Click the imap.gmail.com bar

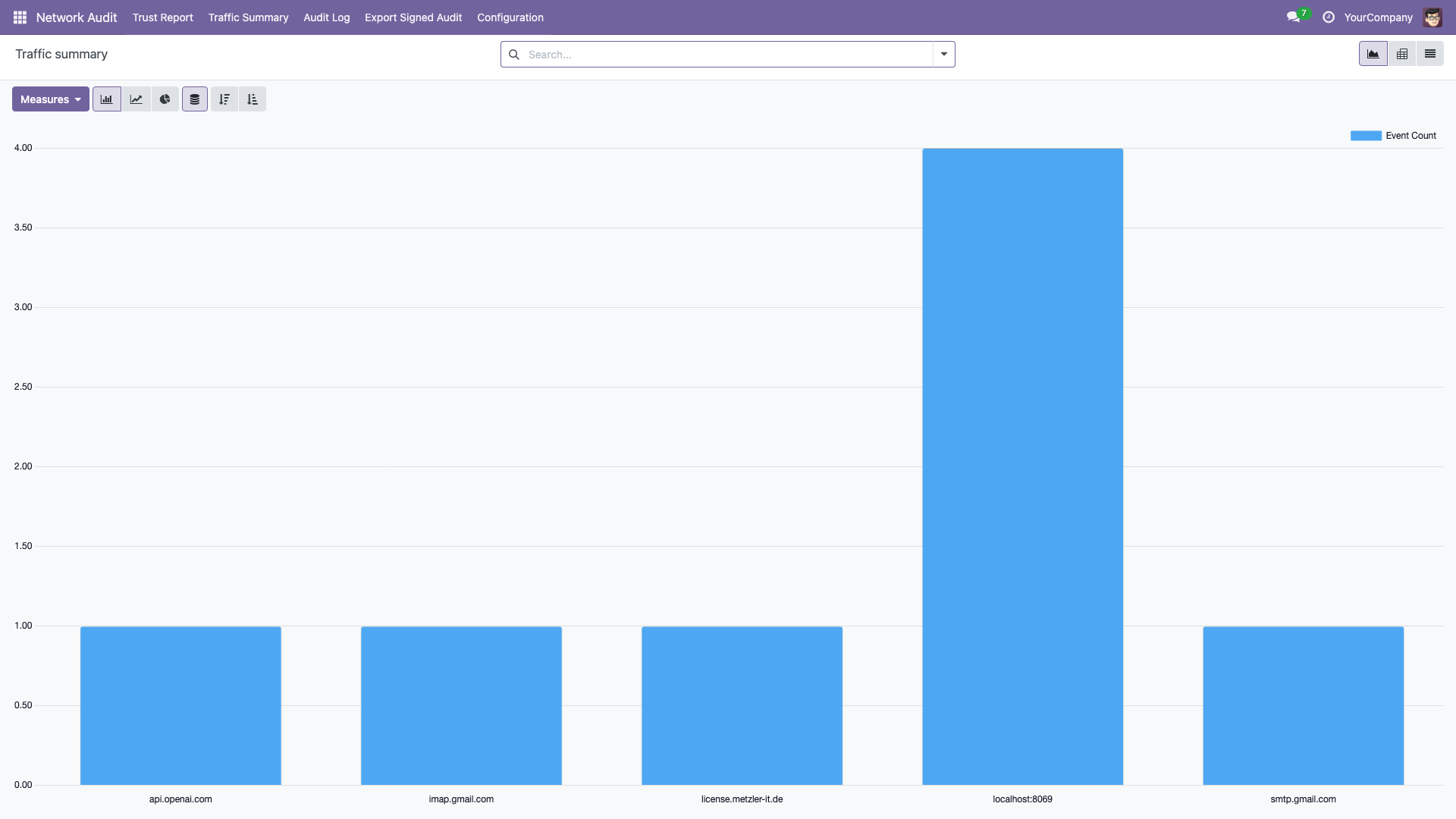pos(461,705)
